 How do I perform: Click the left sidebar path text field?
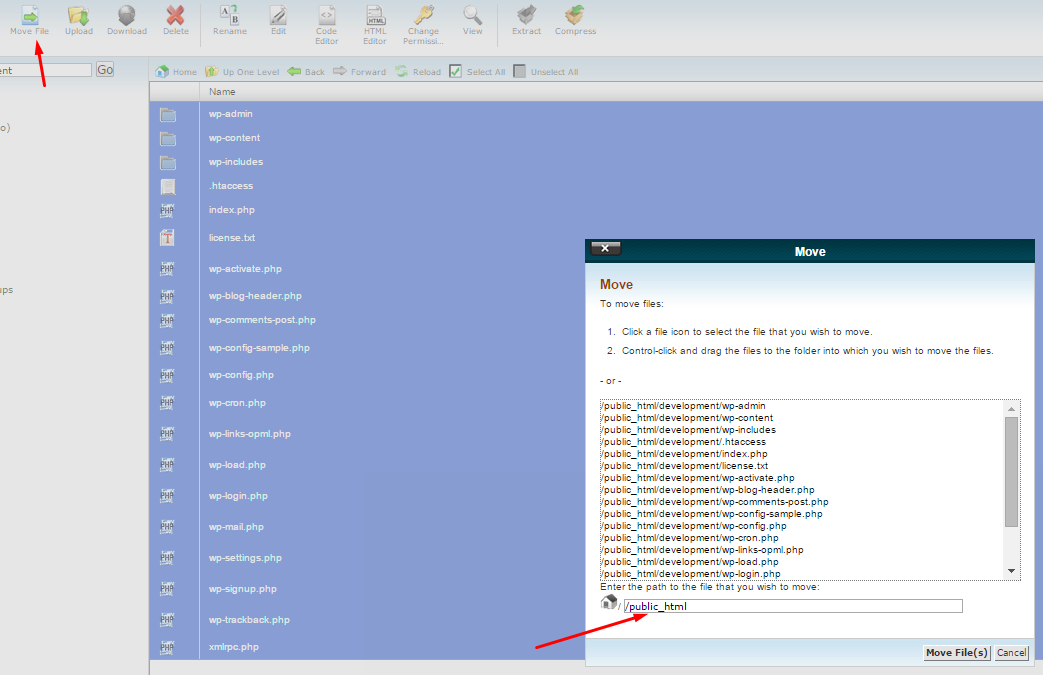(45, 70)
